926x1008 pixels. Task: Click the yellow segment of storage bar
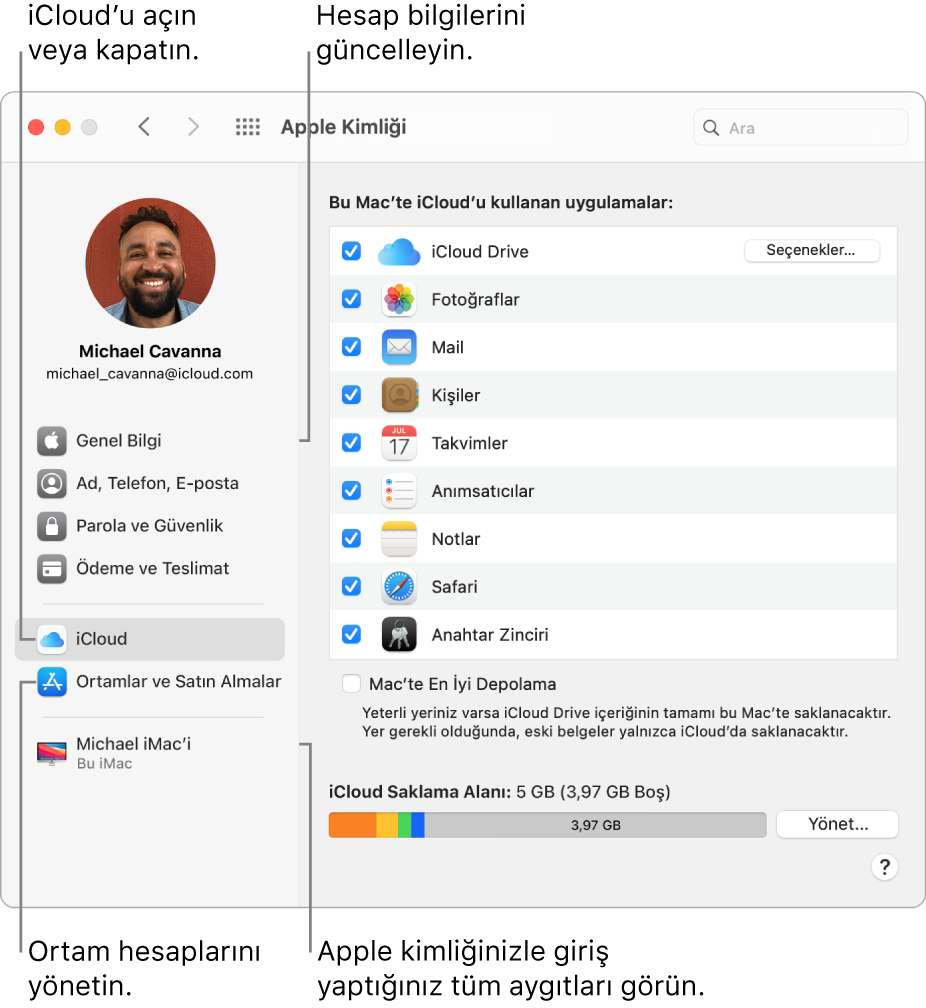(x=387, y=825)
